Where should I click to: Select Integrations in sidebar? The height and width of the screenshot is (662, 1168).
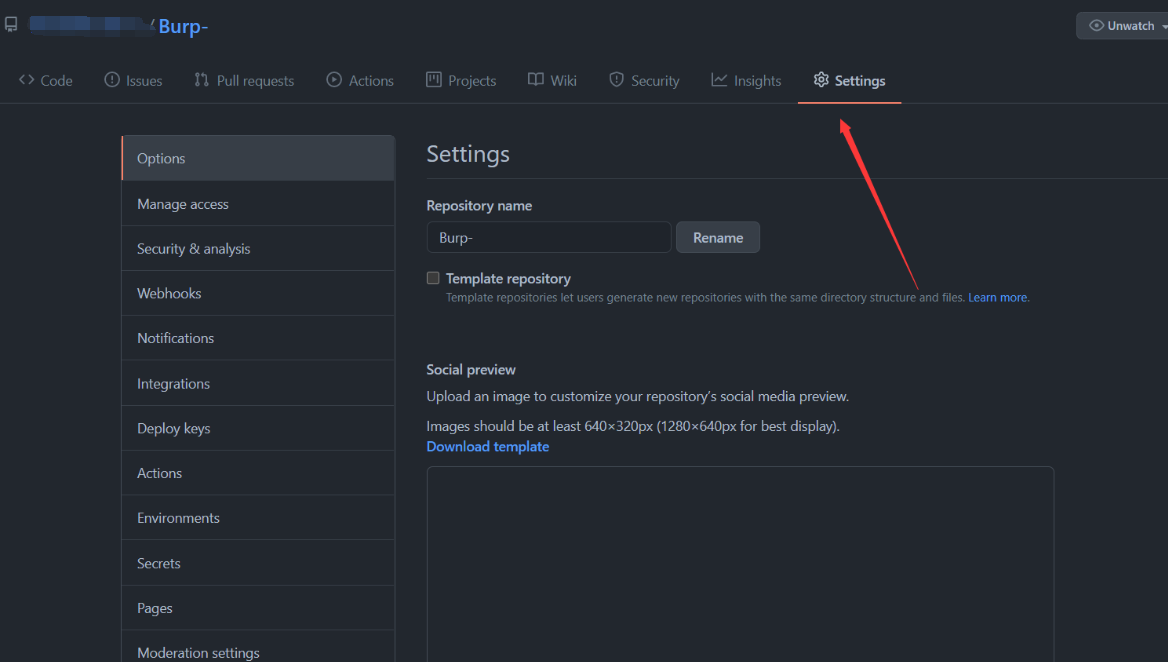coord(258,383)
